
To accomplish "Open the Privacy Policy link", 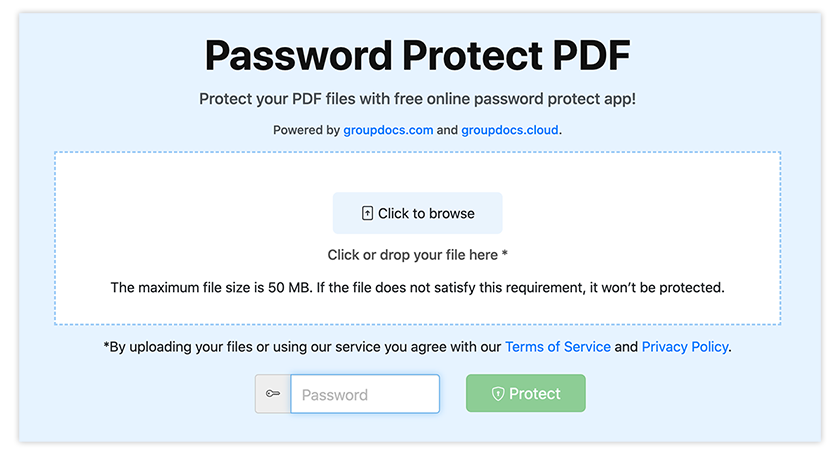I will (x=685, y=347).
